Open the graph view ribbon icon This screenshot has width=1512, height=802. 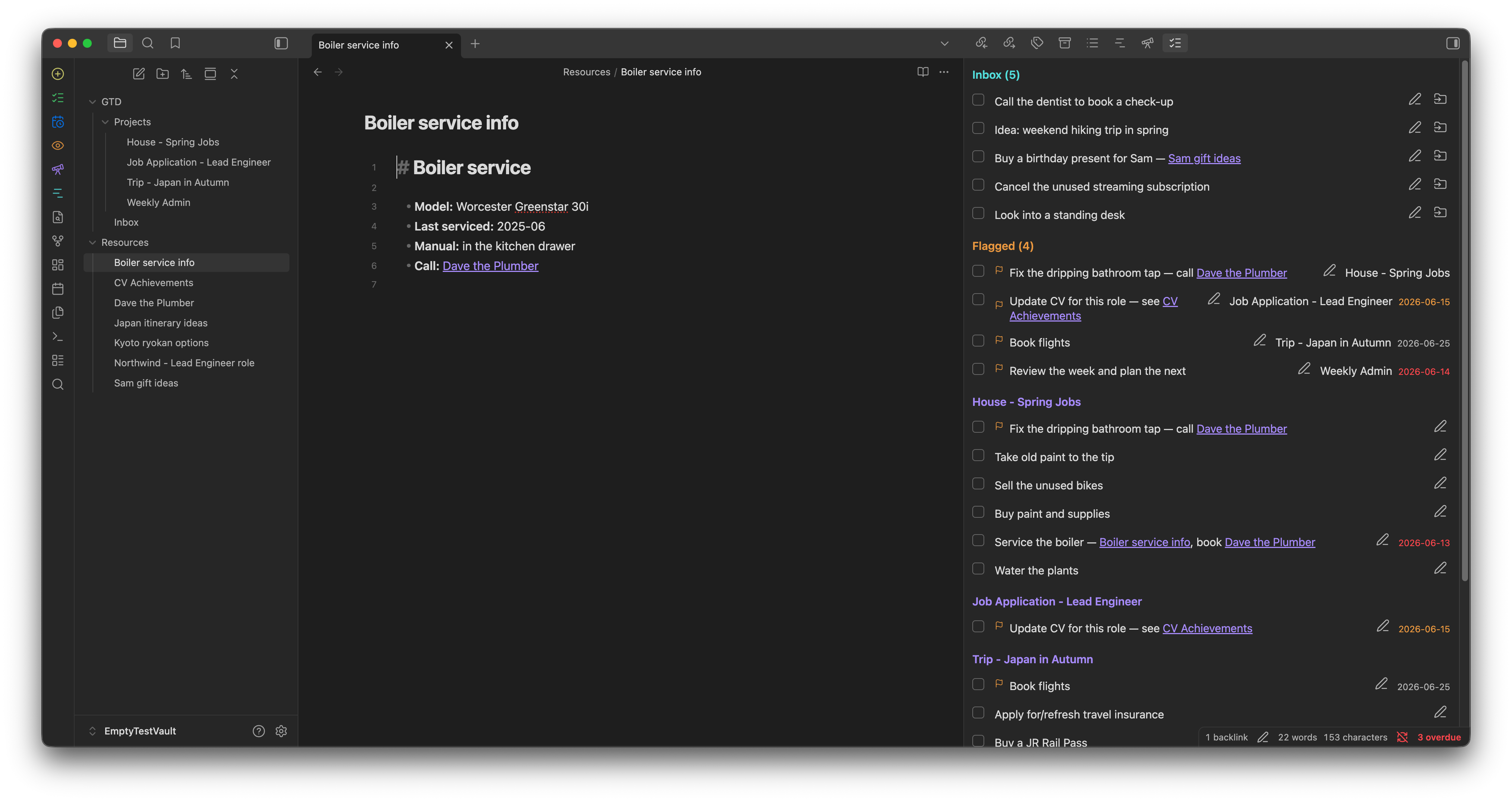(57, 241)
